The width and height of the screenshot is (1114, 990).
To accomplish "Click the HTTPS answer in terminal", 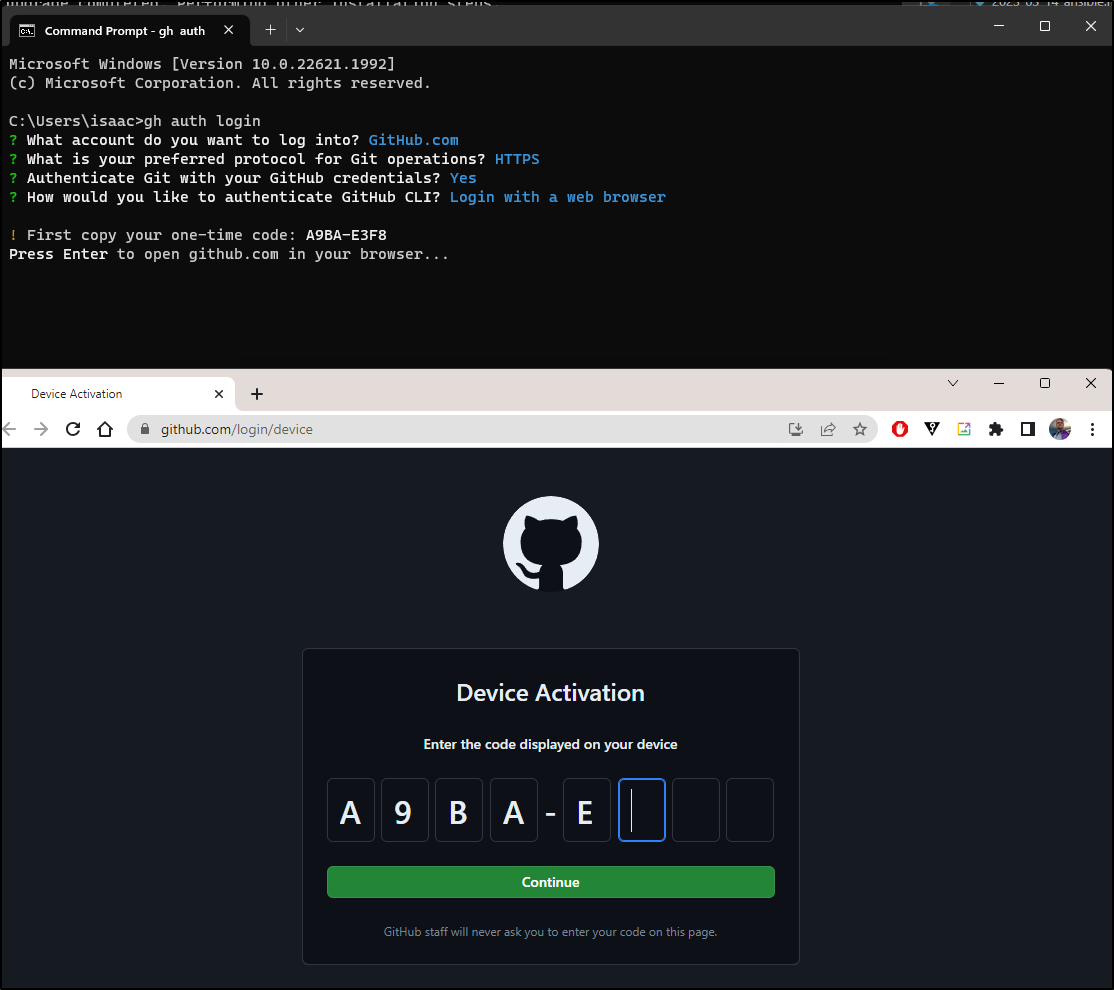I will (517, 159).
